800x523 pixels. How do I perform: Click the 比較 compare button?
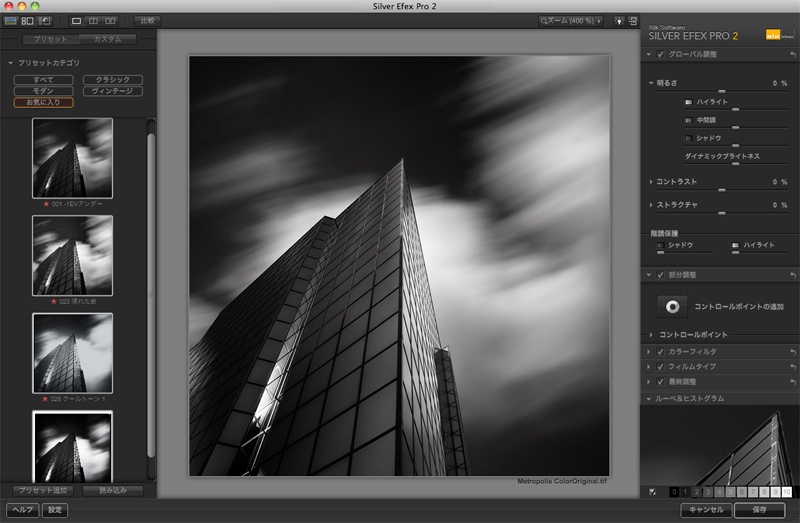(x=147, y=21)
